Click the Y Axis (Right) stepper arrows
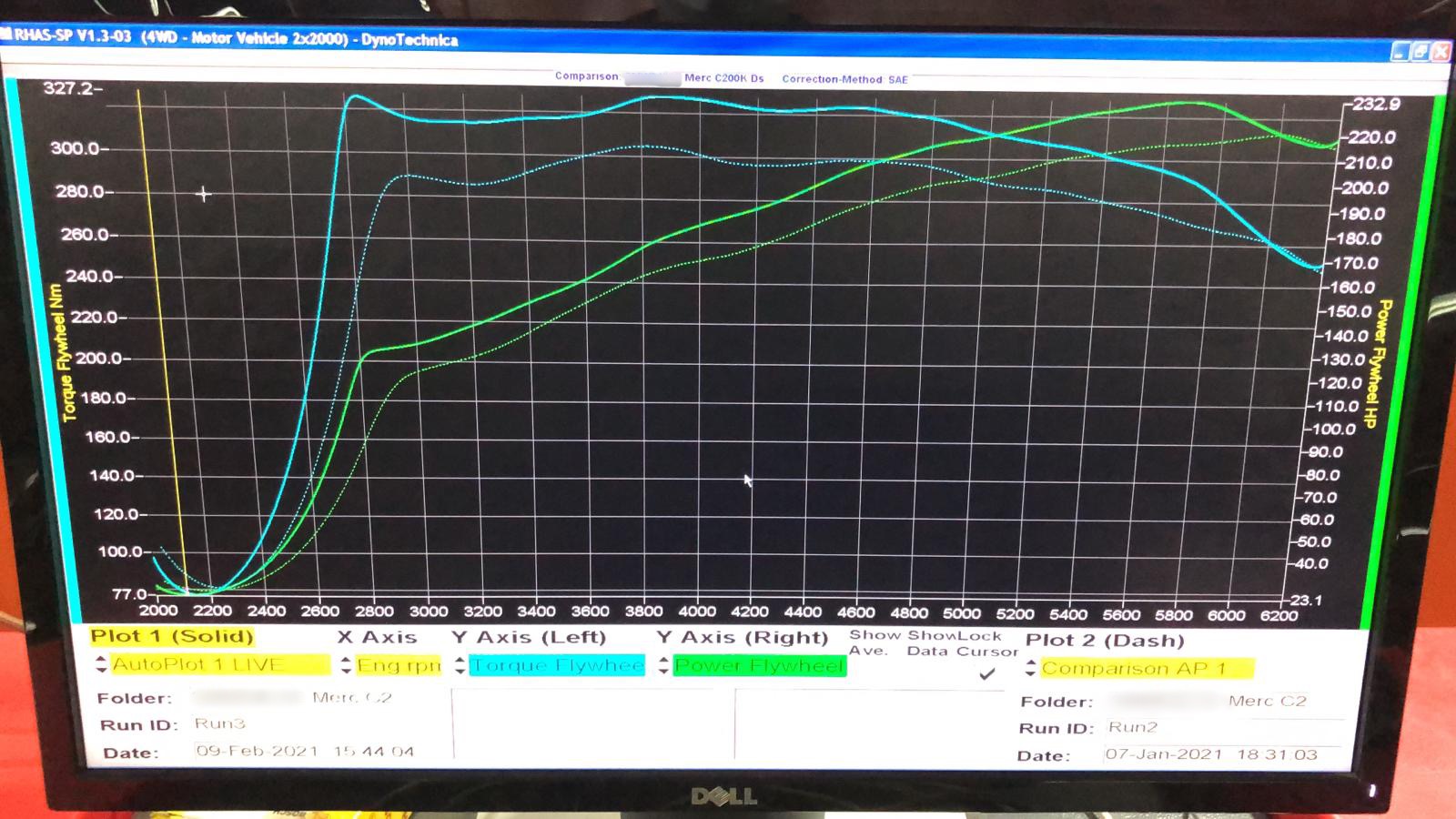This screenshot has height=819, width=1456. click(x=663, y=666)
